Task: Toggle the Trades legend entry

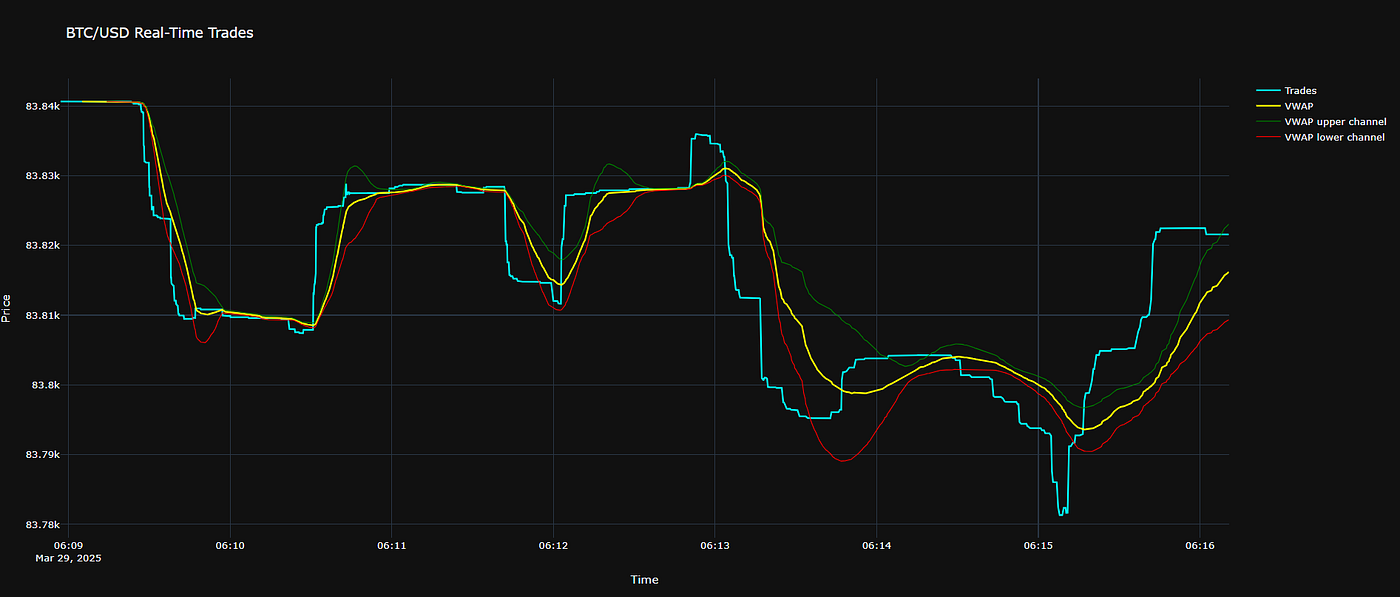Action: point(1286,91)
